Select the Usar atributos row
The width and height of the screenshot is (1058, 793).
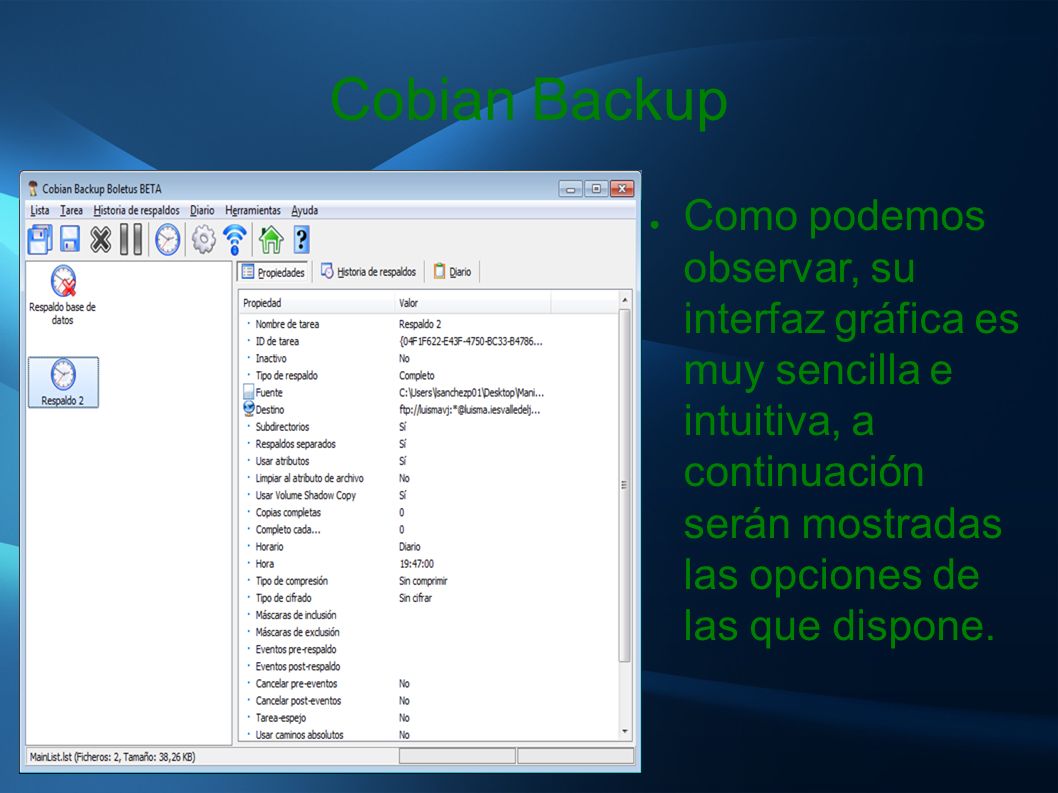[428, 461]
